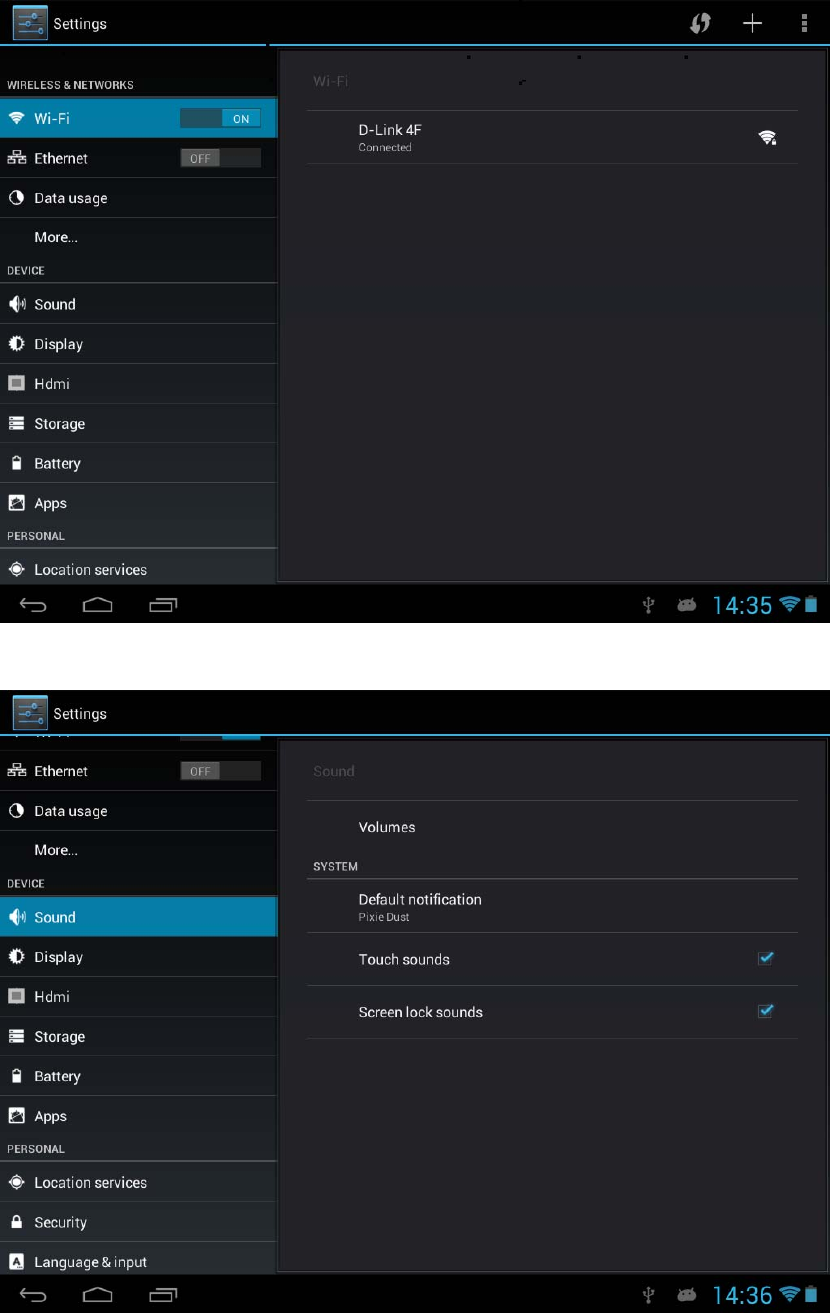Click the battery status icon beside 14:35 clock
Screen dimensions: 830x1313
pyautogui.click(x=811, y=604)
